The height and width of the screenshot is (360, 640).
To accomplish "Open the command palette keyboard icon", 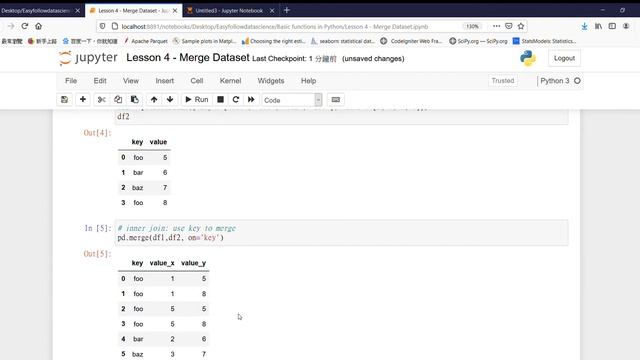I will point(336,100).
